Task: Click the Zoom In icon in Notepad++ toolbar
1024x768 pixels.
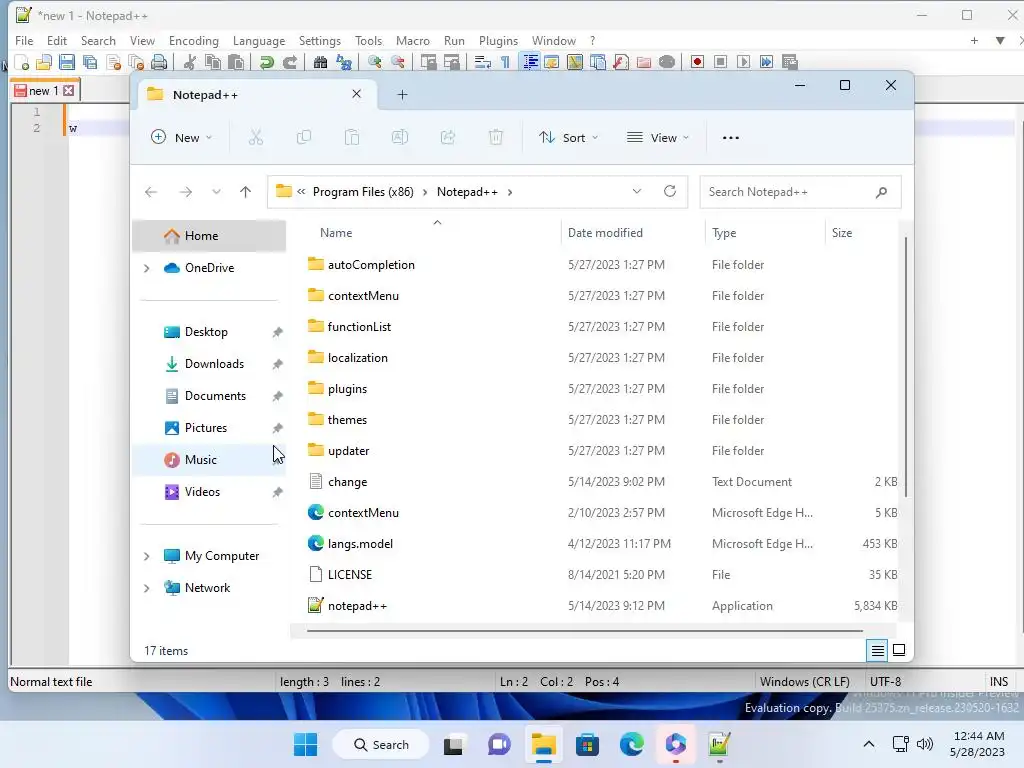Action: [x=374, y=62]
